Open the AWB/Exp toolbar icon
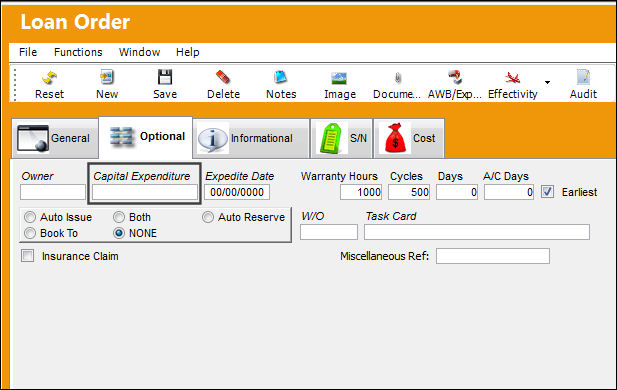Image resolution: width=617 pixels, height=390 pixels. coord(455,78)
